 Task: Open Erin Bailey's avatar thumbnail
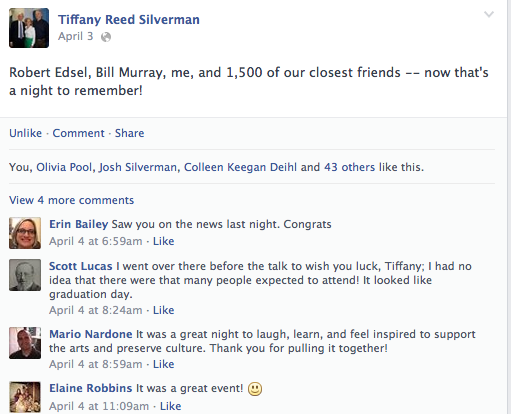coord(25,233)
